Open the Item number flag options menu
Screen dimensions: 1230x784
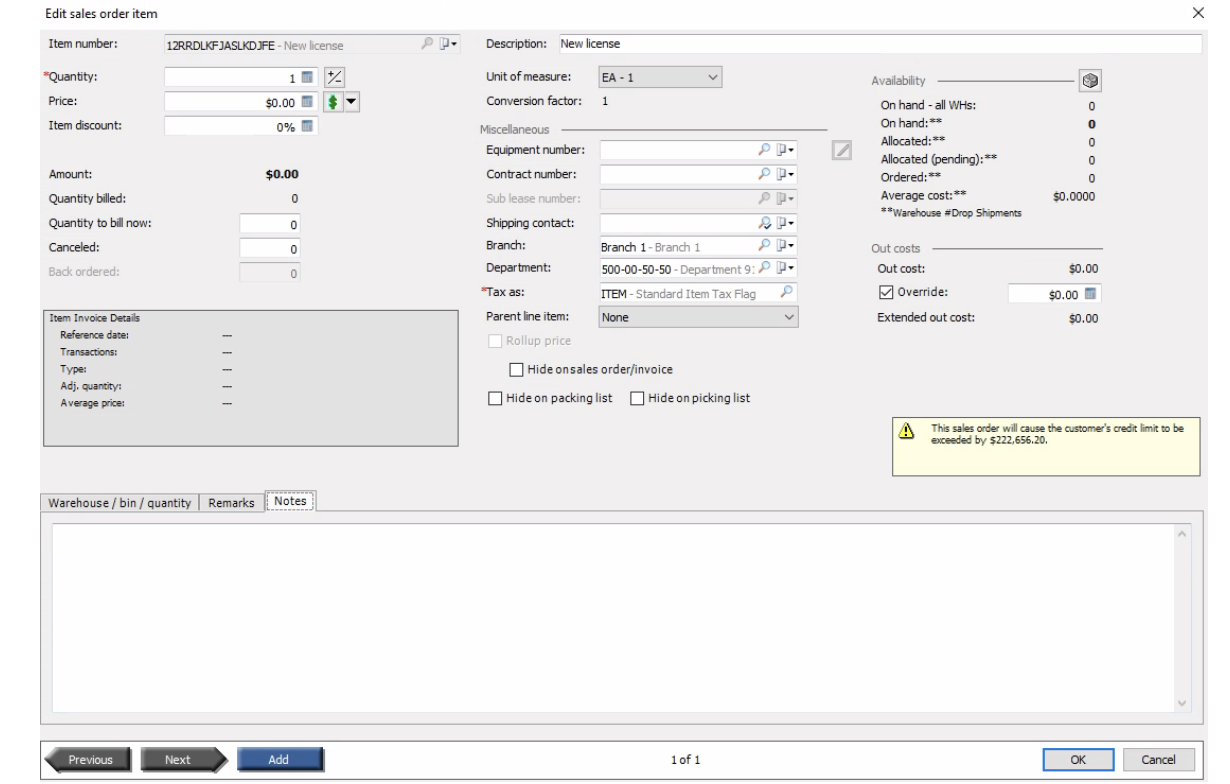pyautogui.click(x=448, y=44)
